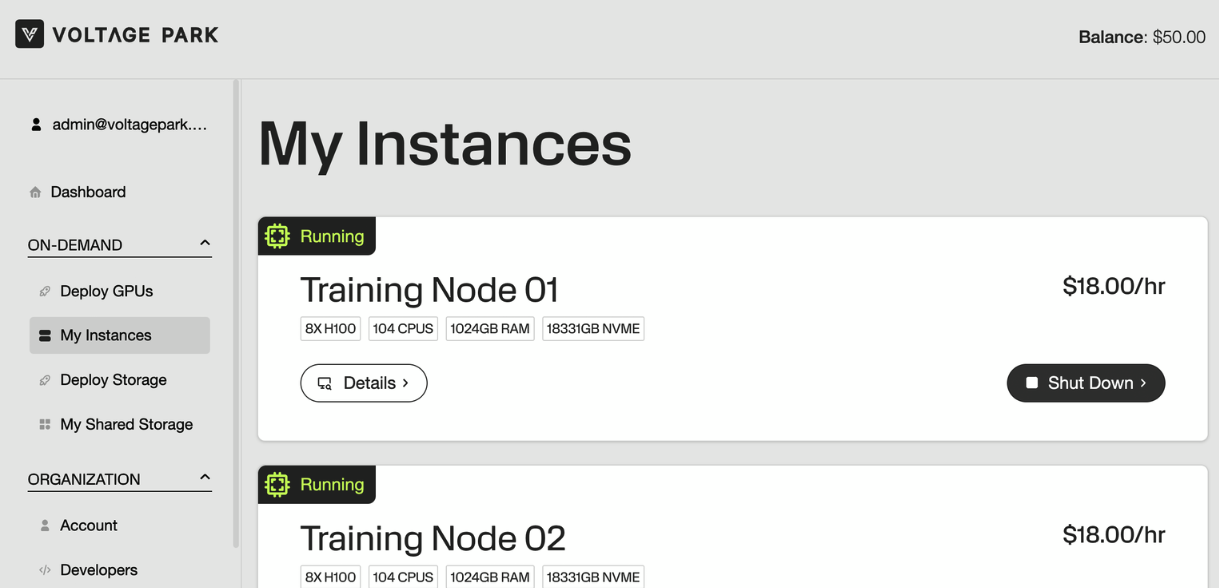Click the user profile icon beside admin email
Image resolution: width=1219 pixels, height=588 pixels.
[36, 125]
